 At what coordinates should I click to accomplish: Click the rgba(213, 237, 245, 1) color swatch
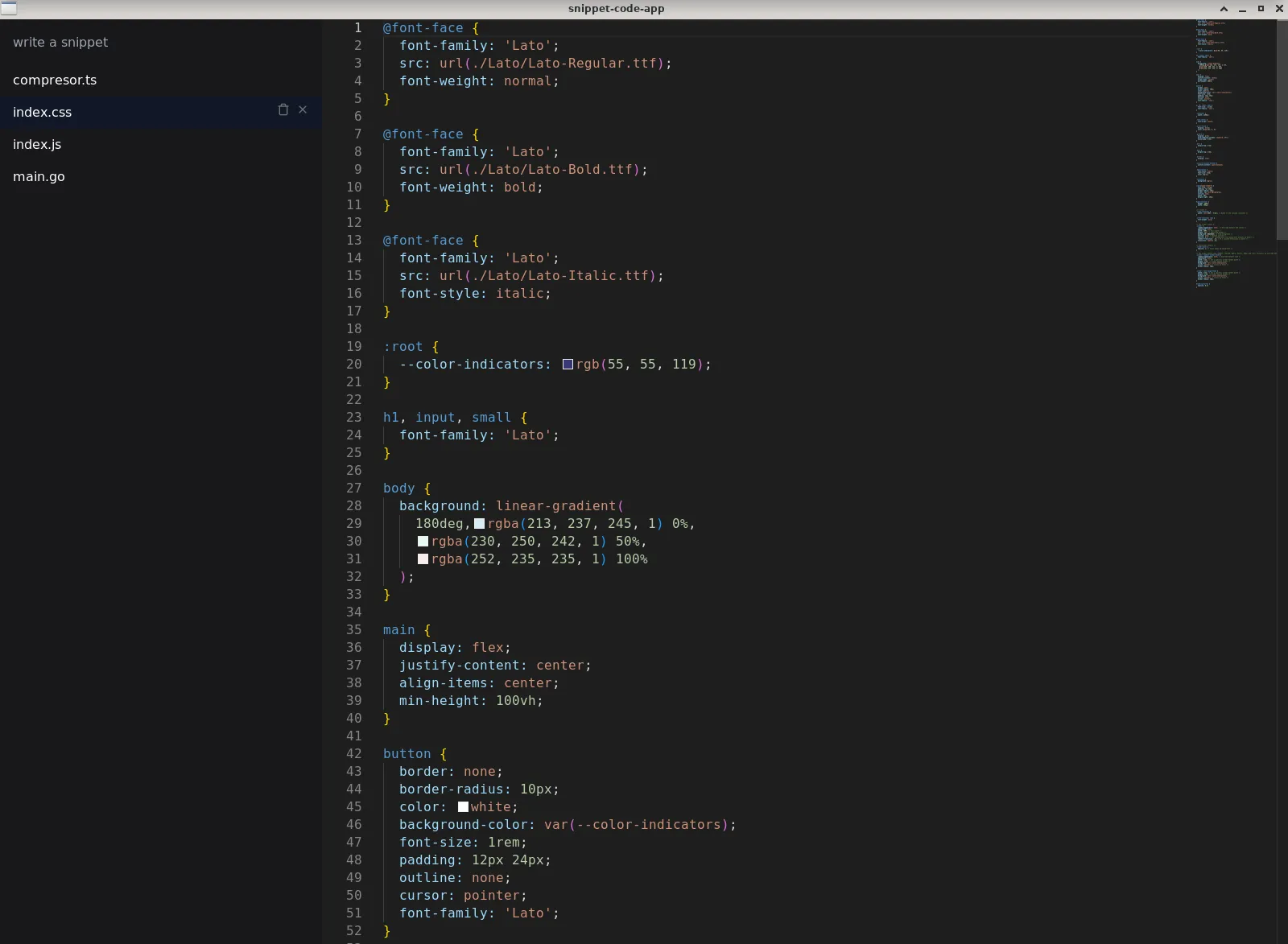[x=479, y=524]
